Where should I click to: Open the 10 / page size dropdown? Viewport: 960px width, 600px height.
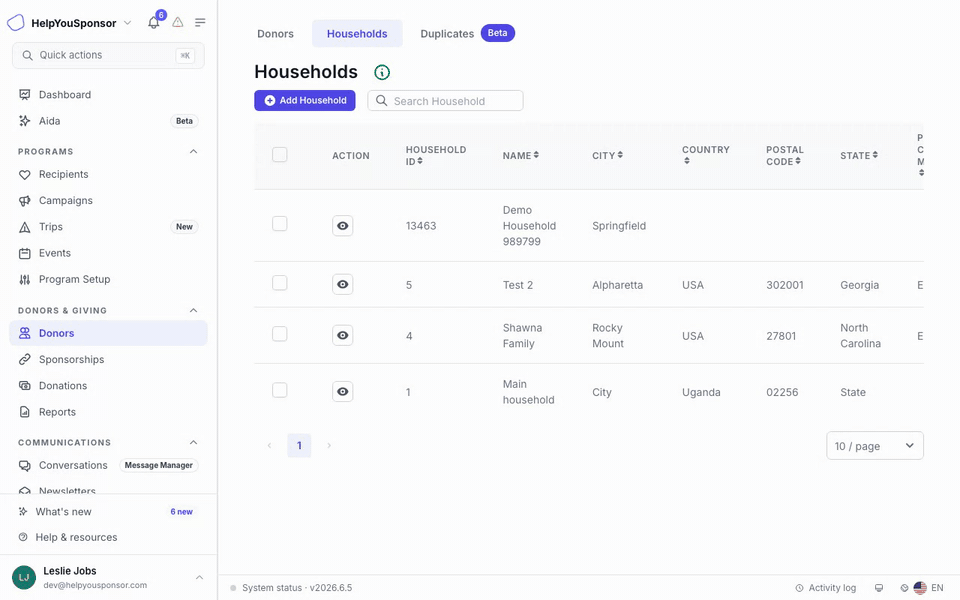click(875, 446)
